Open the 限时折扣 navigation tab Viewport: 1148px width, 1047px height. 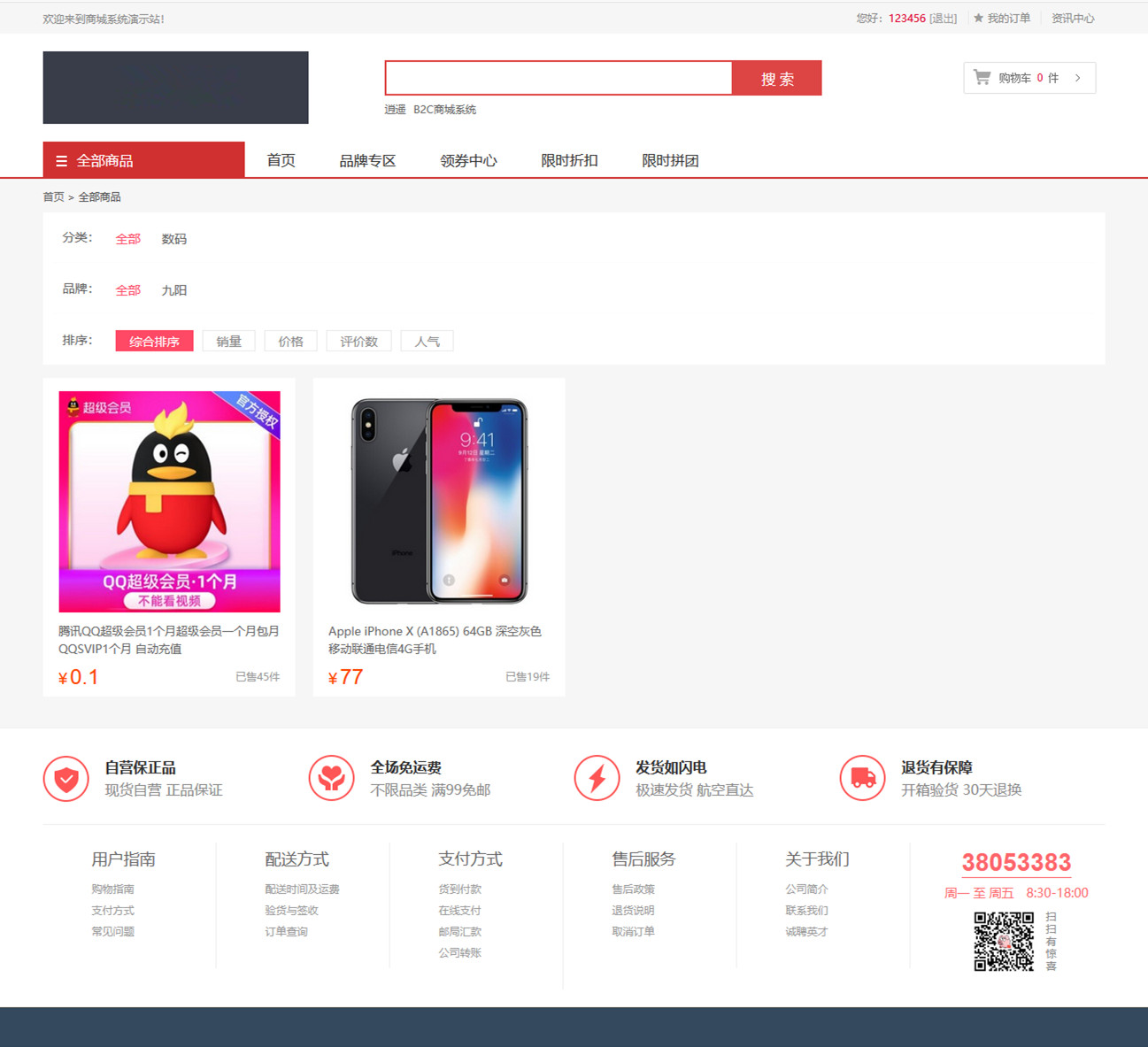(x=569, y=160)
